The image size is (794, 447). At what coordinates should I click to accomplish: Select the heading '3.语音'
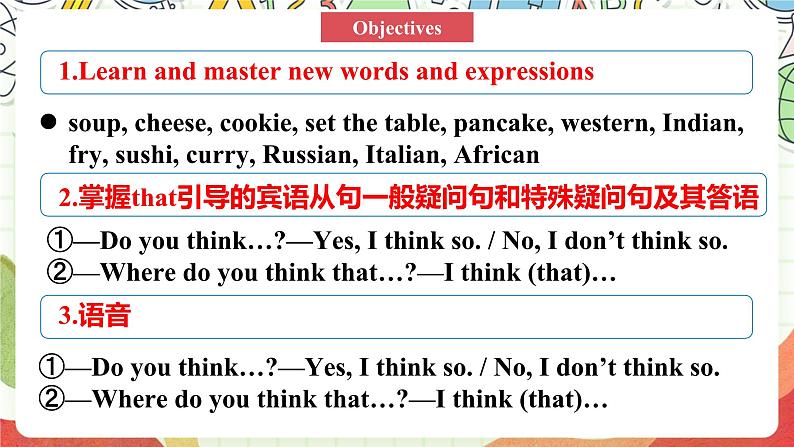[x=94, y=315]
